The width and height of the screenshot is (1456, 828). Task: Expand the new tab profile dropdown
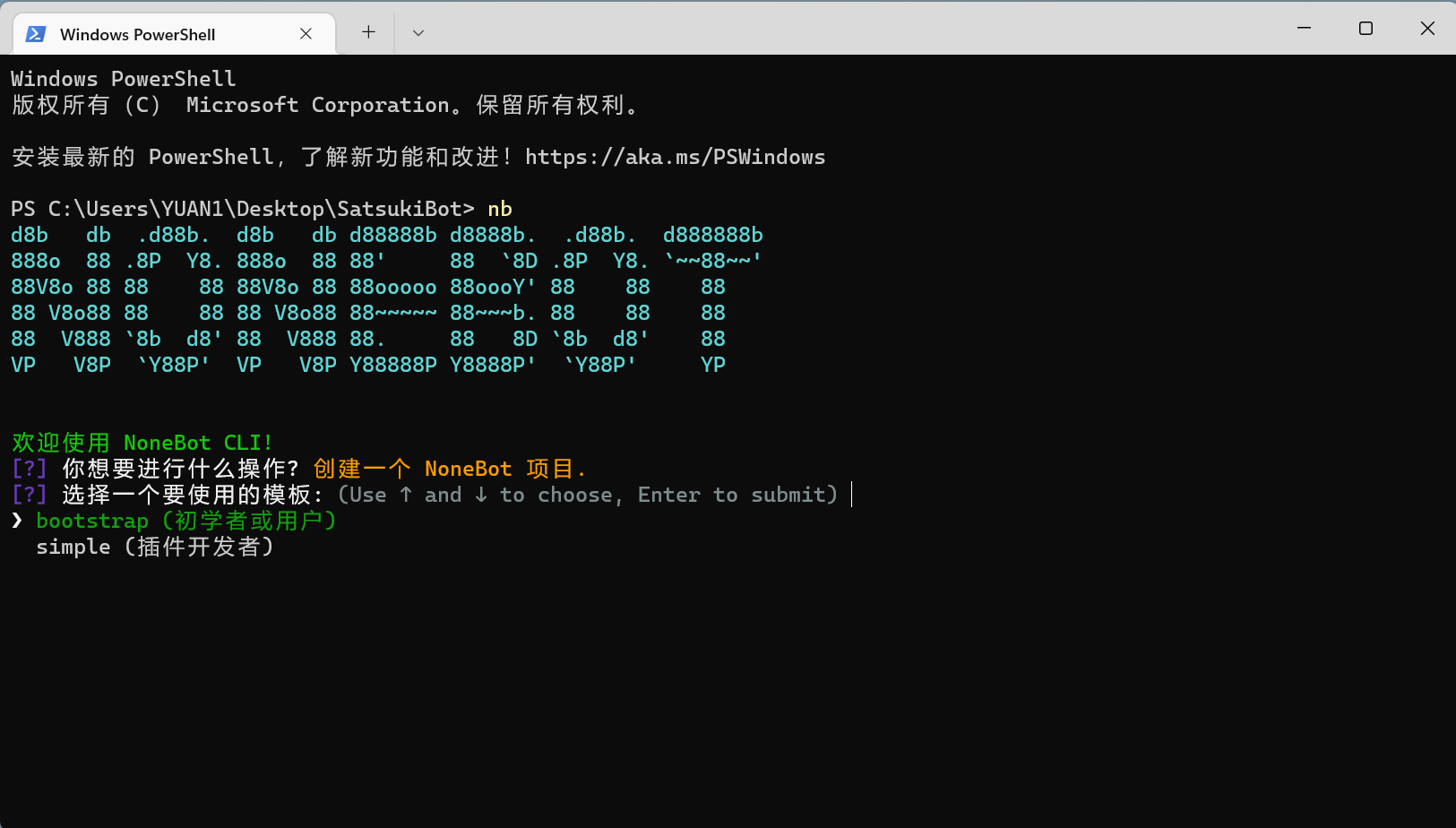pos(418,33)
